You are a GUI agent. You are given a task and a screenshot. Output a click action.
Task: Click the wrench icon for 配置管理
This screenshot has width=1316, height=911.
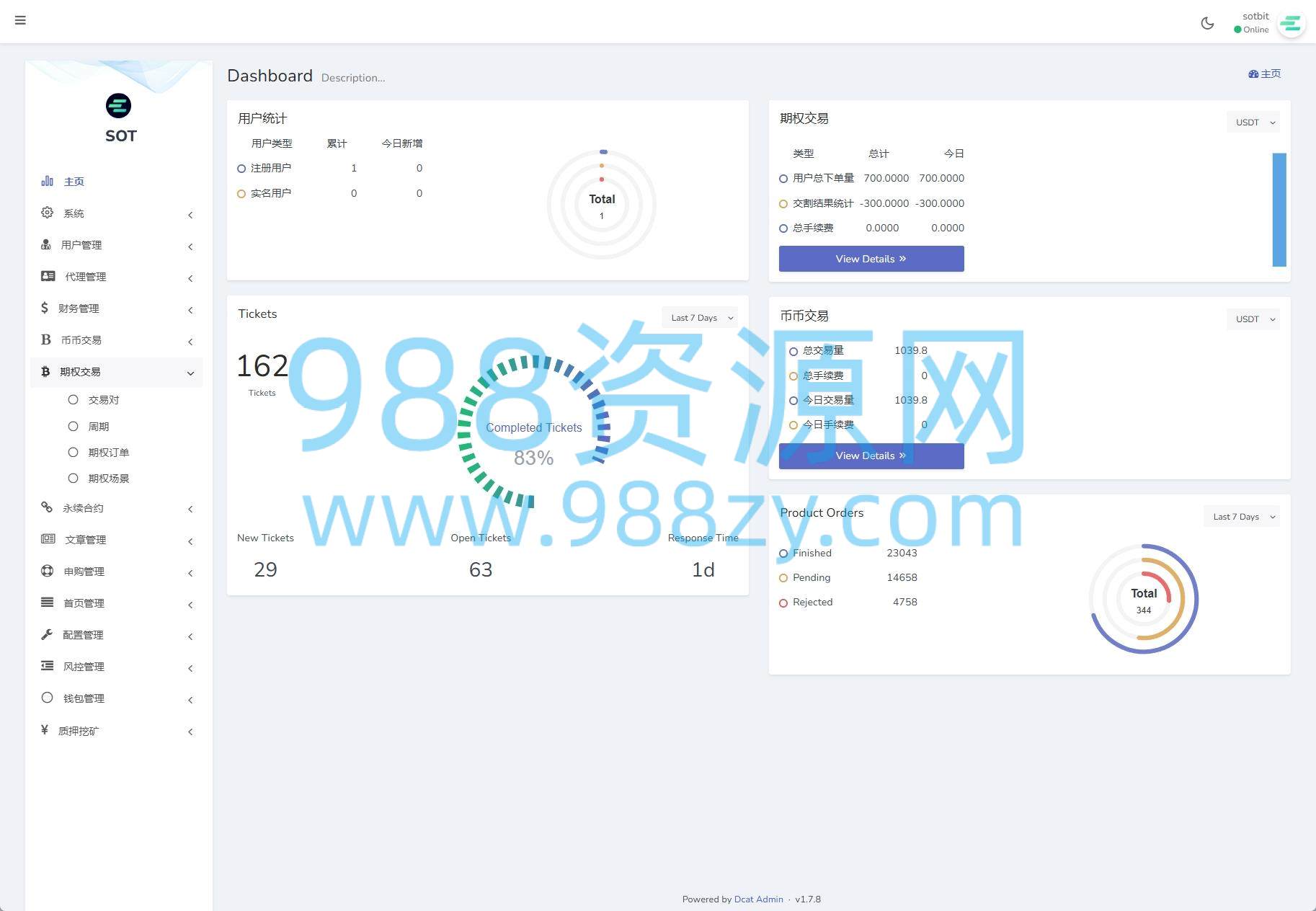click(x=47, y=635)
